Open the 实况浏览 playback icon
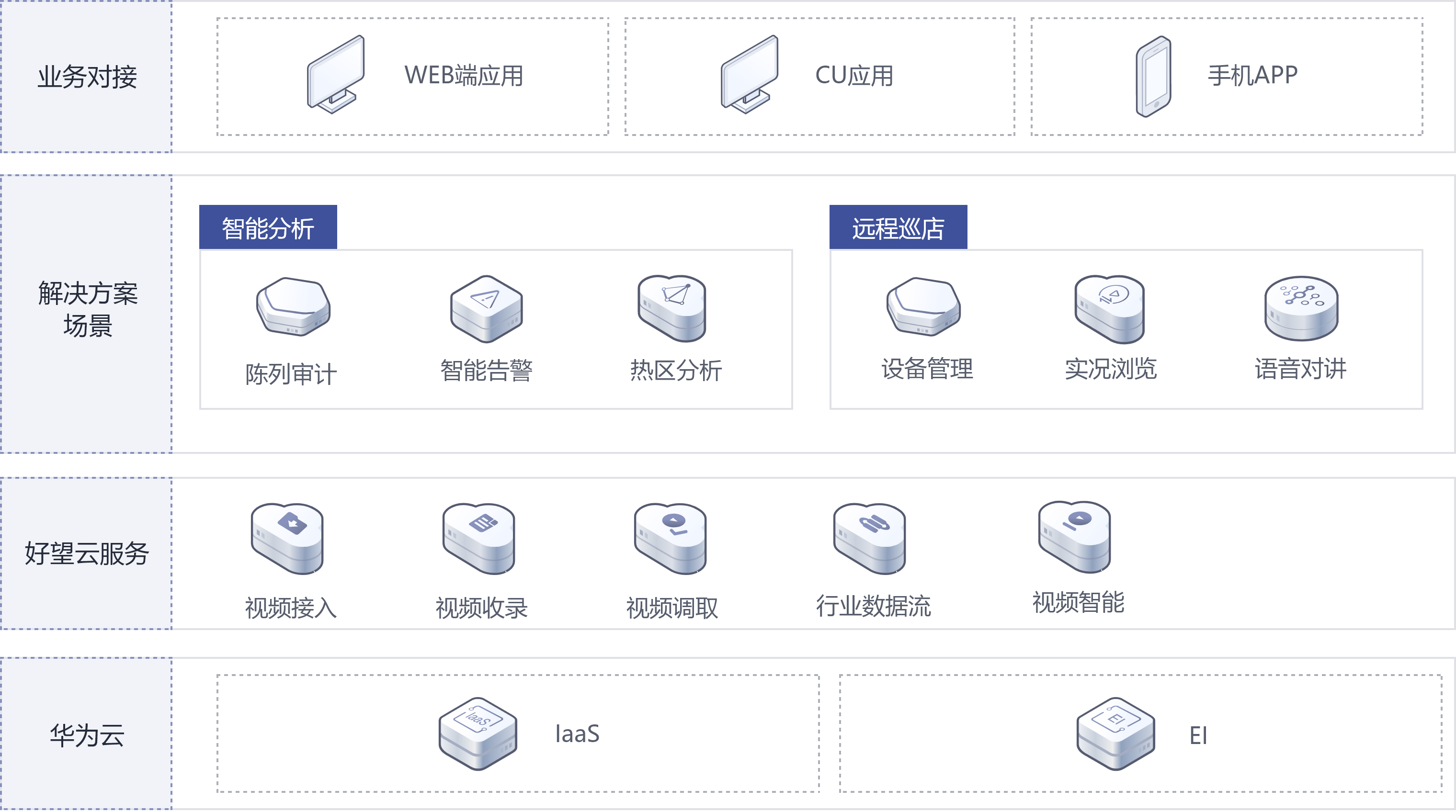This screenshot has width=1456, height=812. [x=1110, y=309]
